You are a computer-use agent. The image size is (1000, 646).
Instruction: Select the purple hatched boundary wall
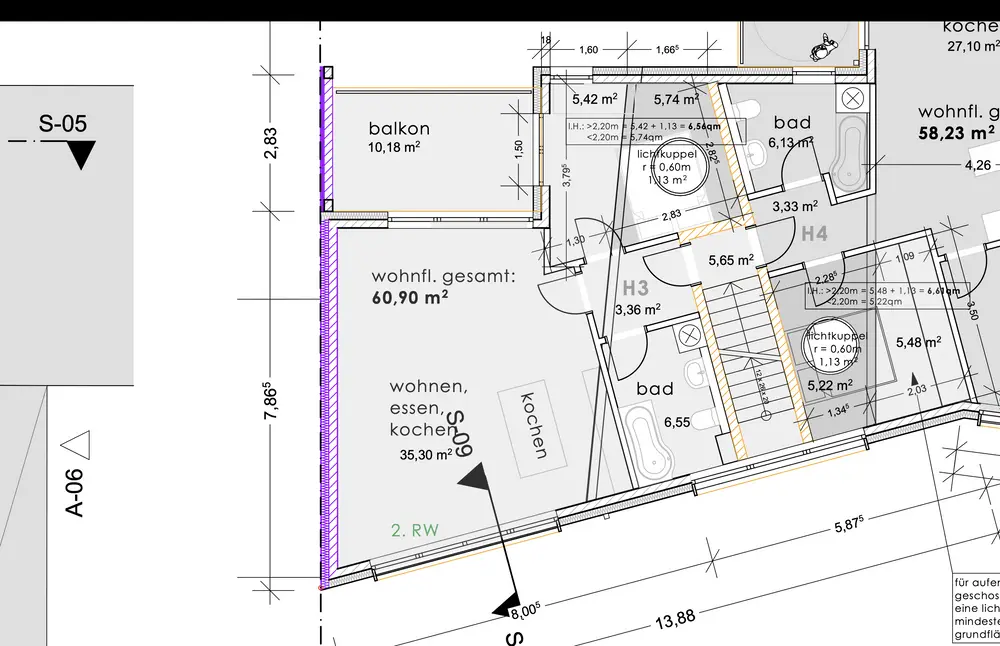[x=327, y=400]
